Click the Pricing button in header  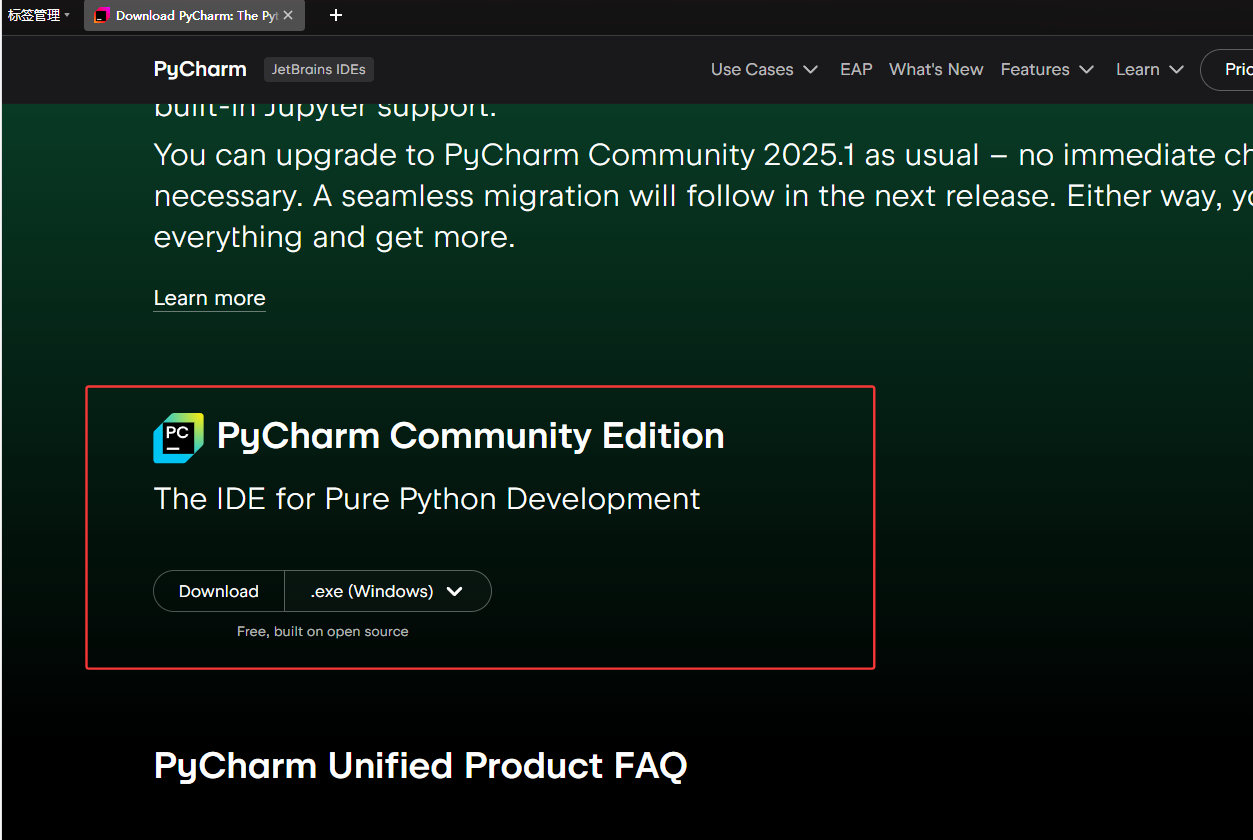pos(1227,69)
